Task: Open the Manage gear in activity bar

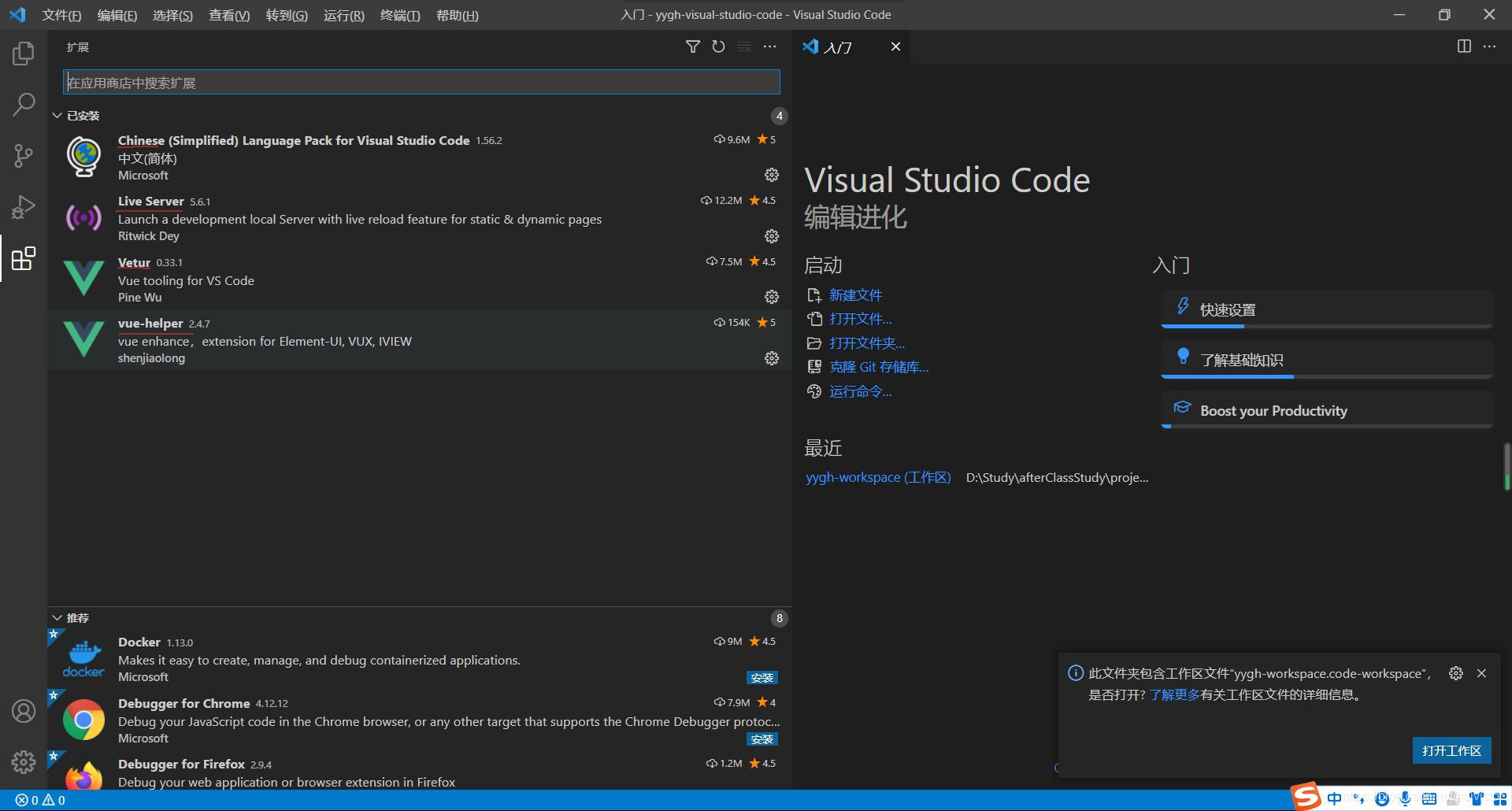Action: [x=24, y=761]
